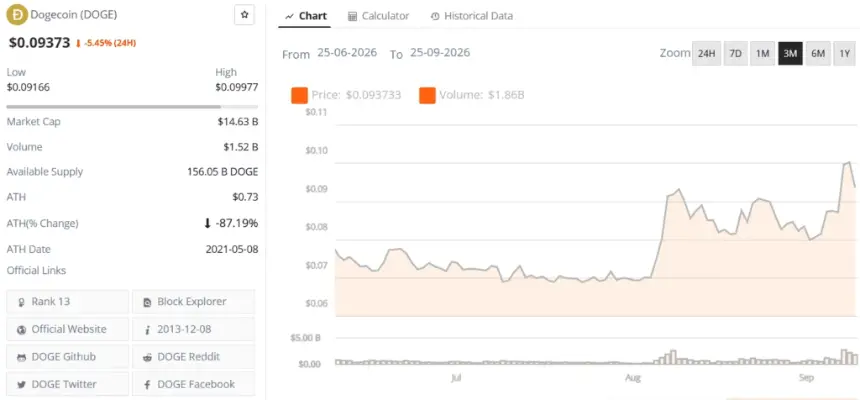Open the From date 25-06-2026 field
The width and height of the screenshot is (860, 400).
347,53
